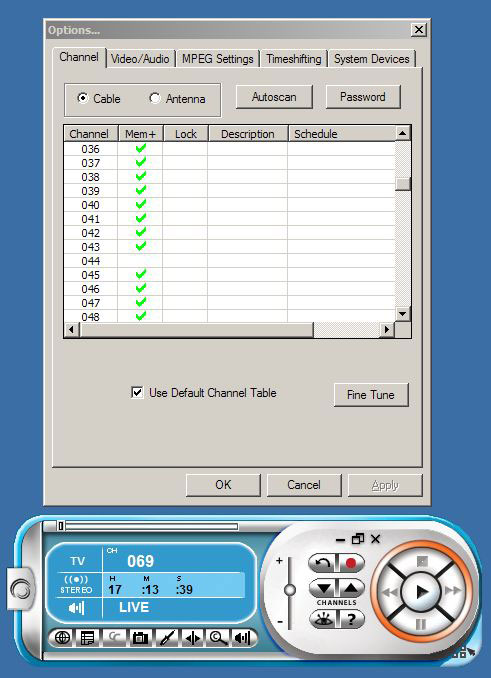The height and width of the screenshot is (678, 491).
Task: Open the Timeshifting tab
Action: point(294,59)
